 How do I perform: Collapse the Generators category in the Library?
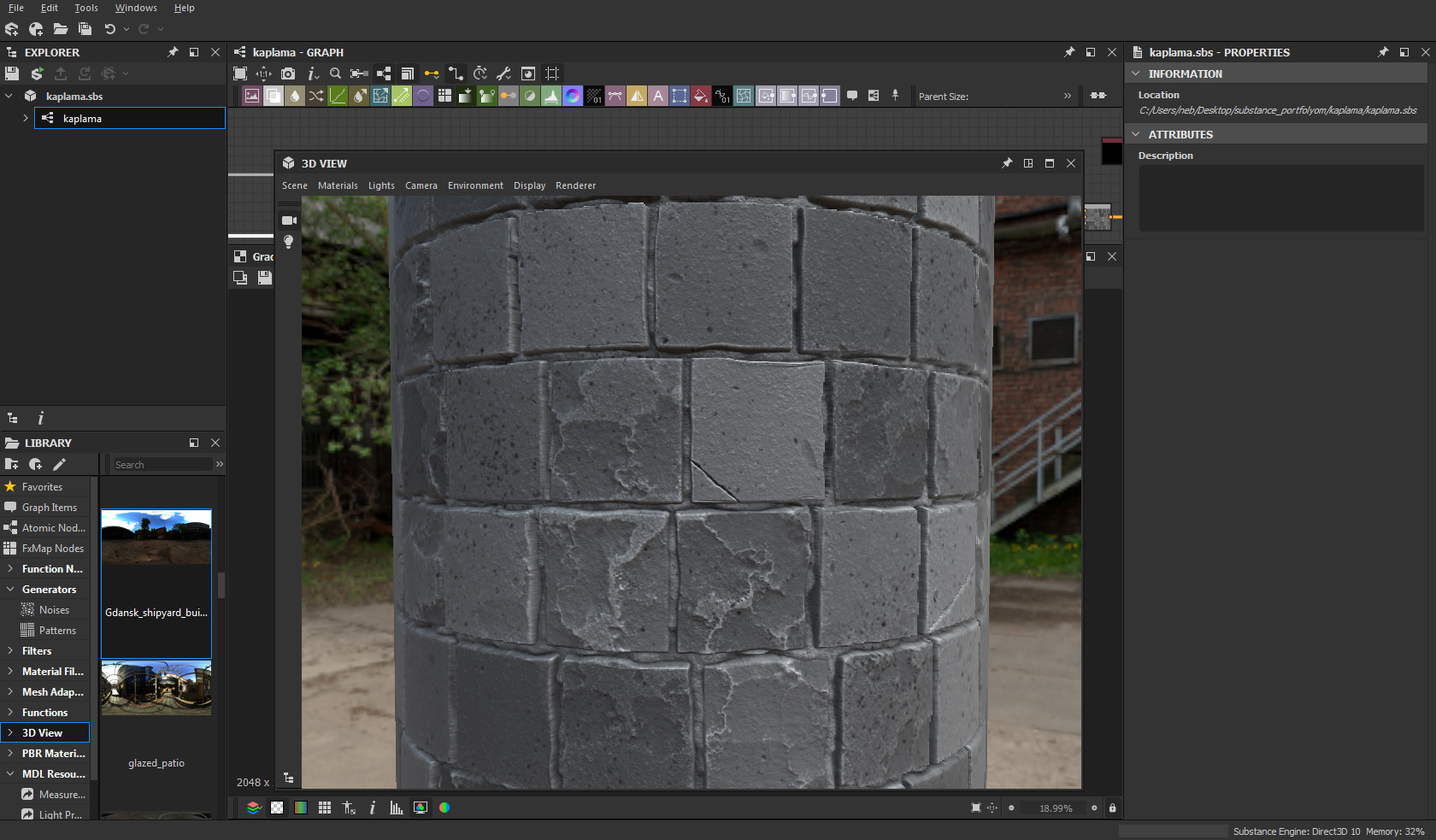pyautogui.click(x=10, y=589)
